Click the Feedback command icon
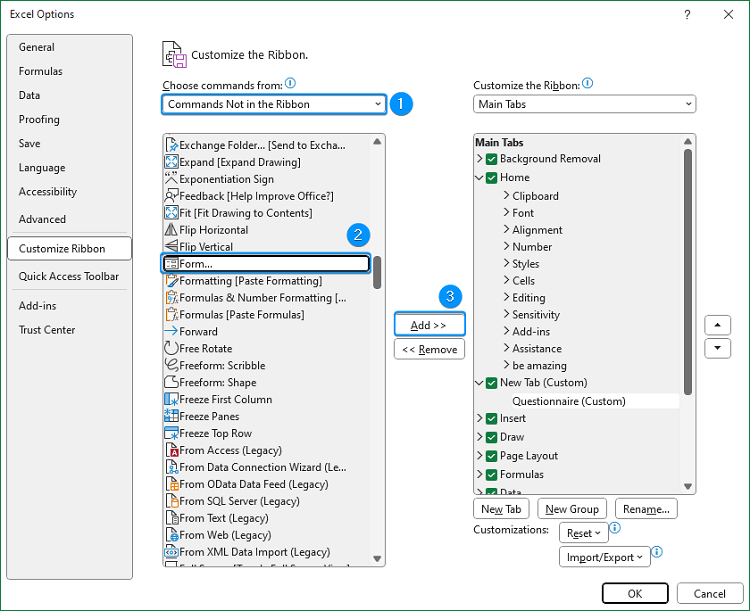The height and width of the screenshot is (611, 750). [x=171, y=196]
